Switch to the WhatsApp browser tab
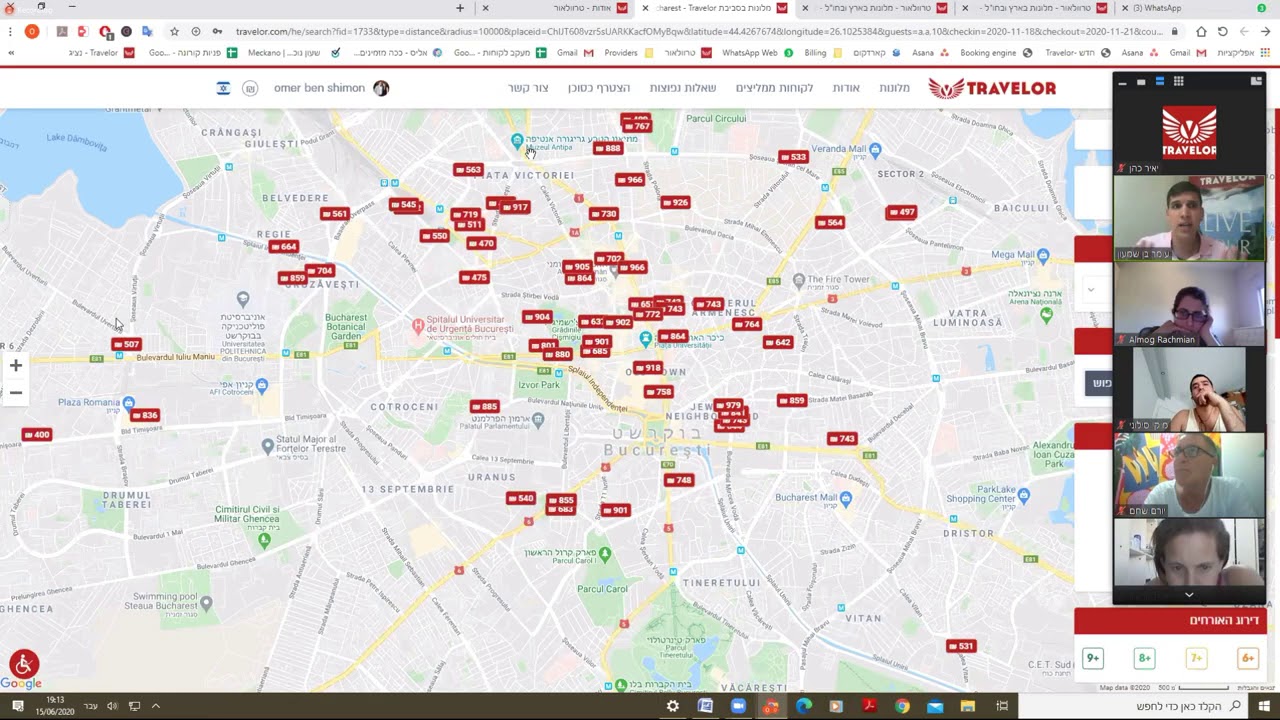Viewport: 1280px width, 720px height. [1195, 8]
